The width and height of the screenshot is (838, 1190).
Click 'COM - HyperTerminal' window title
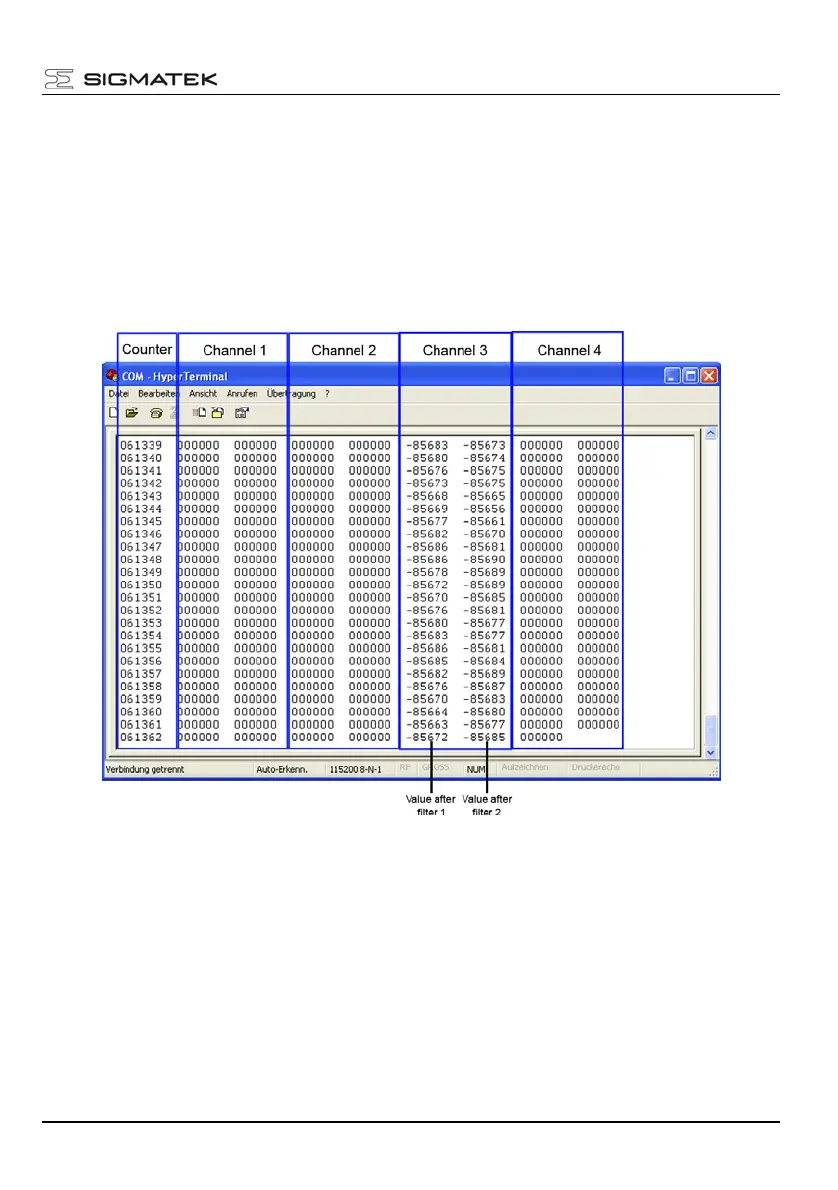coord(175,376)
